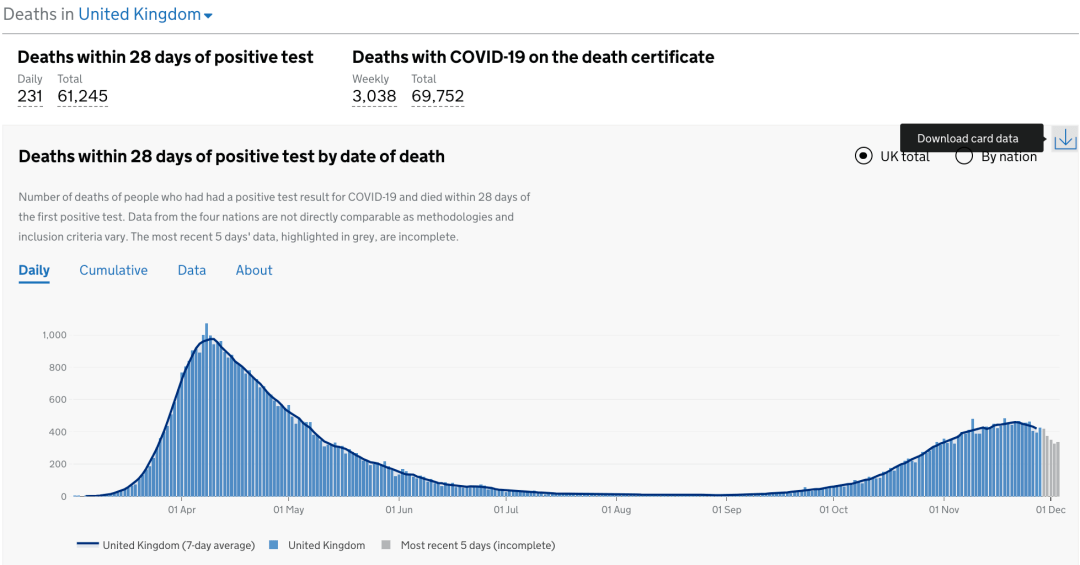
Task: Open the Data tab
Action: (192, 270)
